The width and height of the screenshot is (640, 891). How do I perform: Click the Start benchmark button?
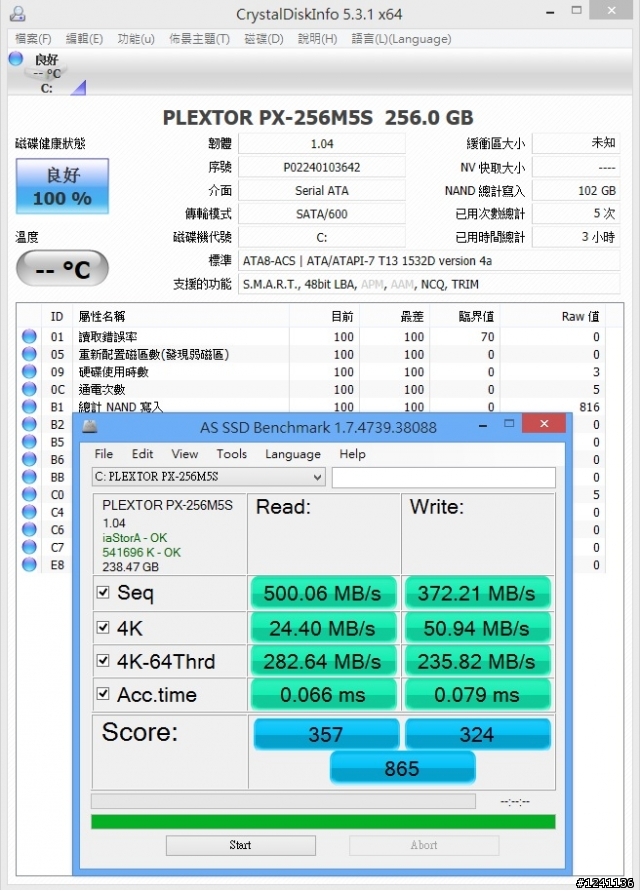(x=240, y=845)
